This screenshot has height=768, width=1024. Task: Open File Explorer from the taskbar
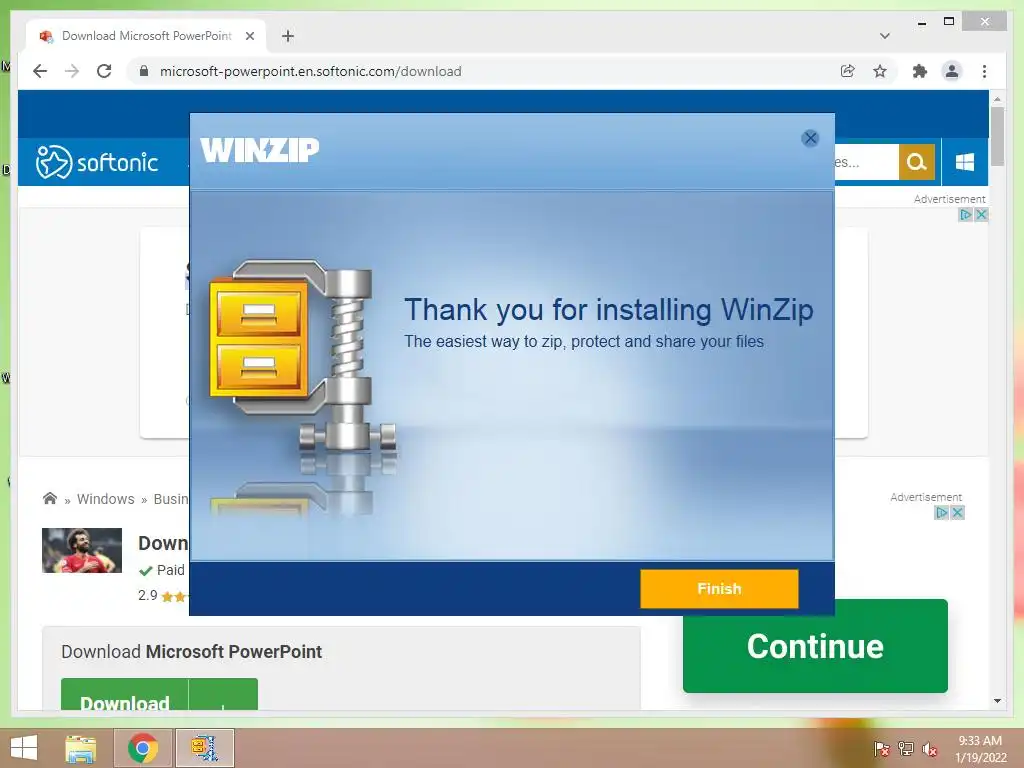point(81,748)
